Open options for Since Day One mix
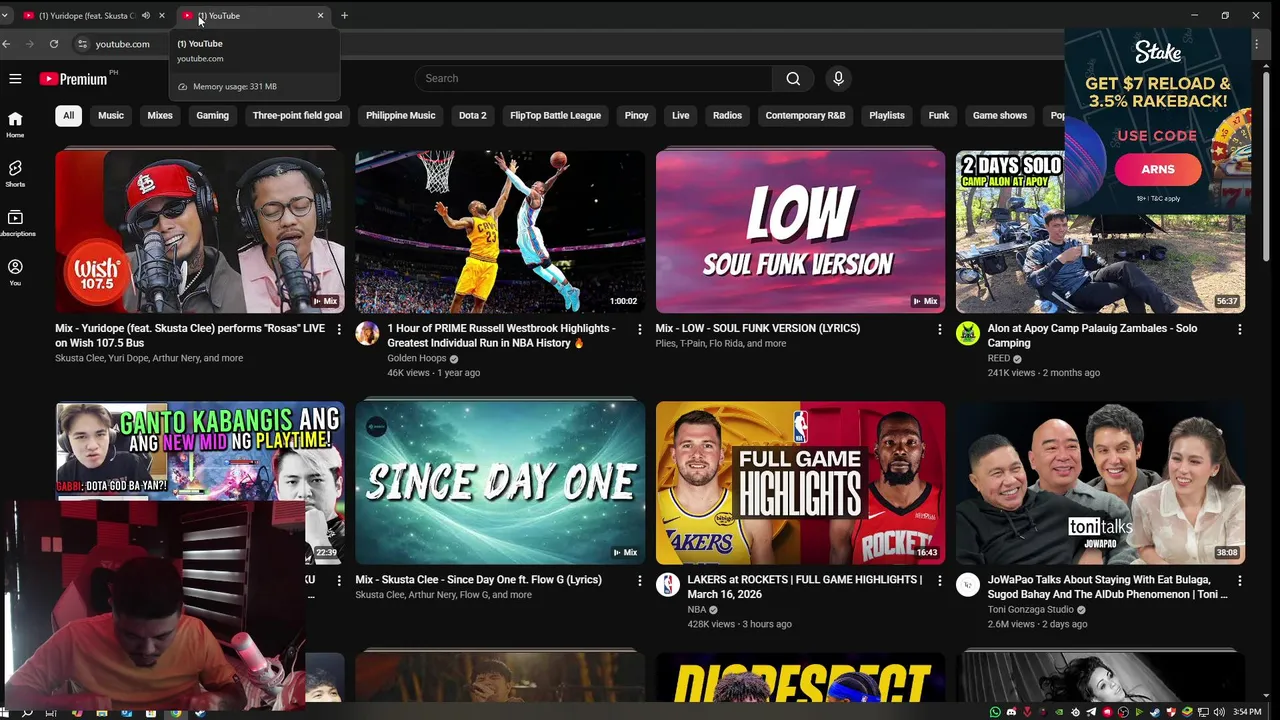This screenshot has width=1280, height=720. [x=640, y=580]
